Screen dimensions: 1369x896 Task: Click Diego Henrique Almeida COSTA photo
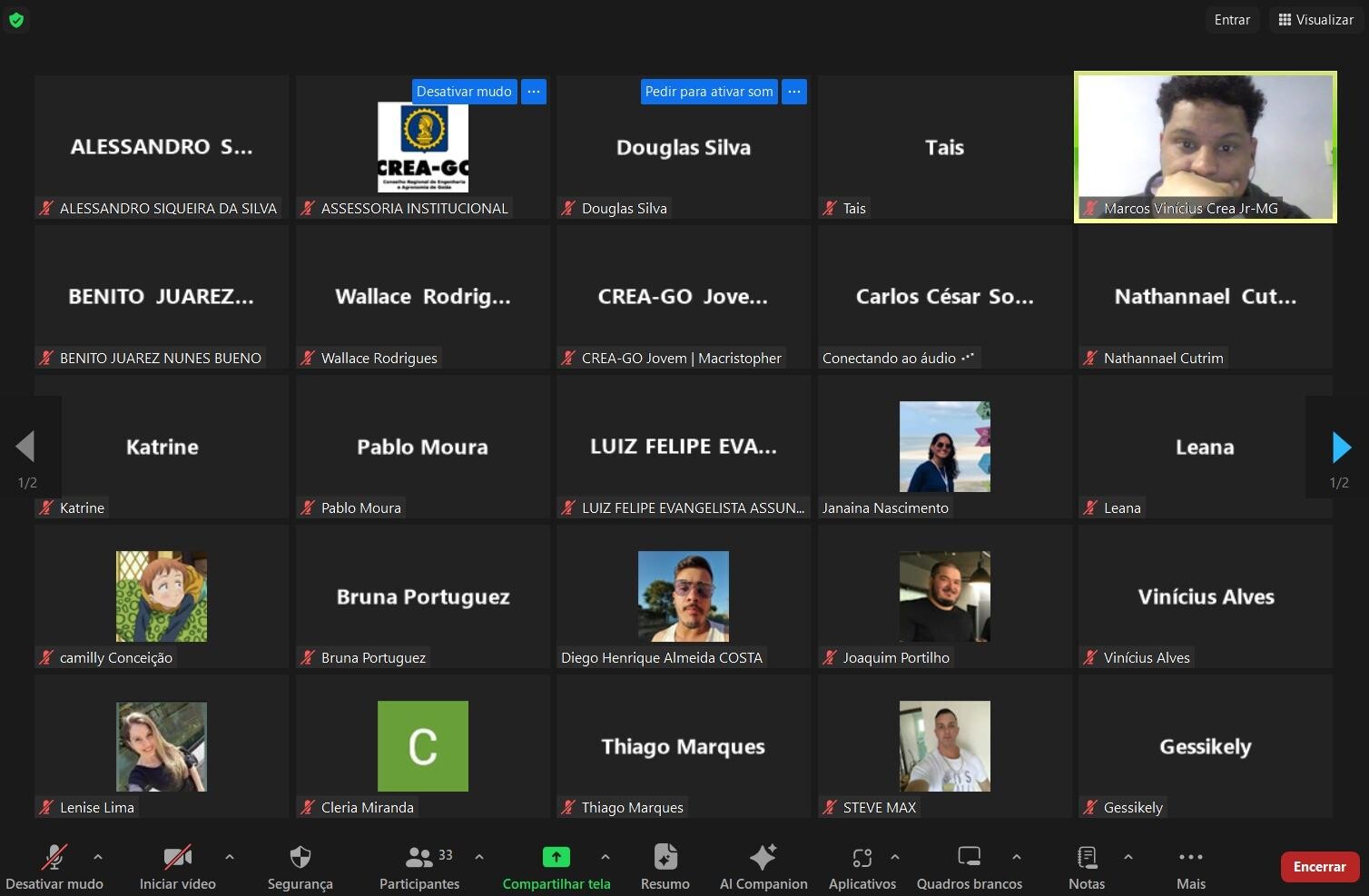[684, 596]
